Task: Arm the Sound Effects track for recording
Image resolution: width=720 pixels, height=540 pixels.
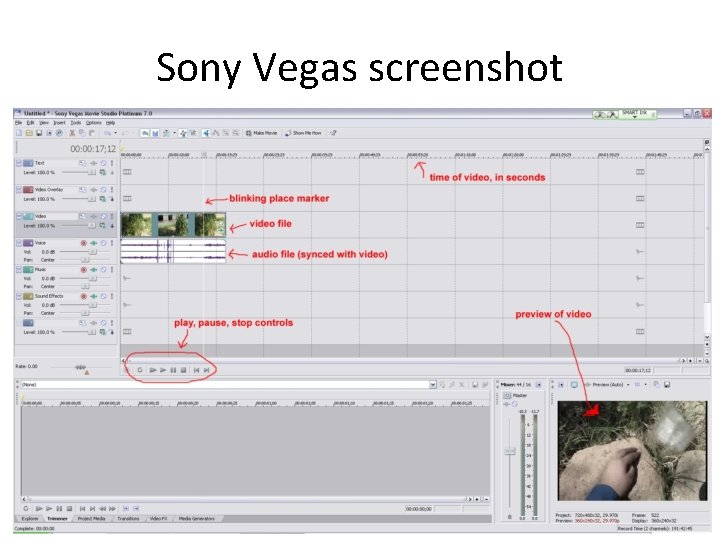Action: pyautogui.click(x=84, y=296)
